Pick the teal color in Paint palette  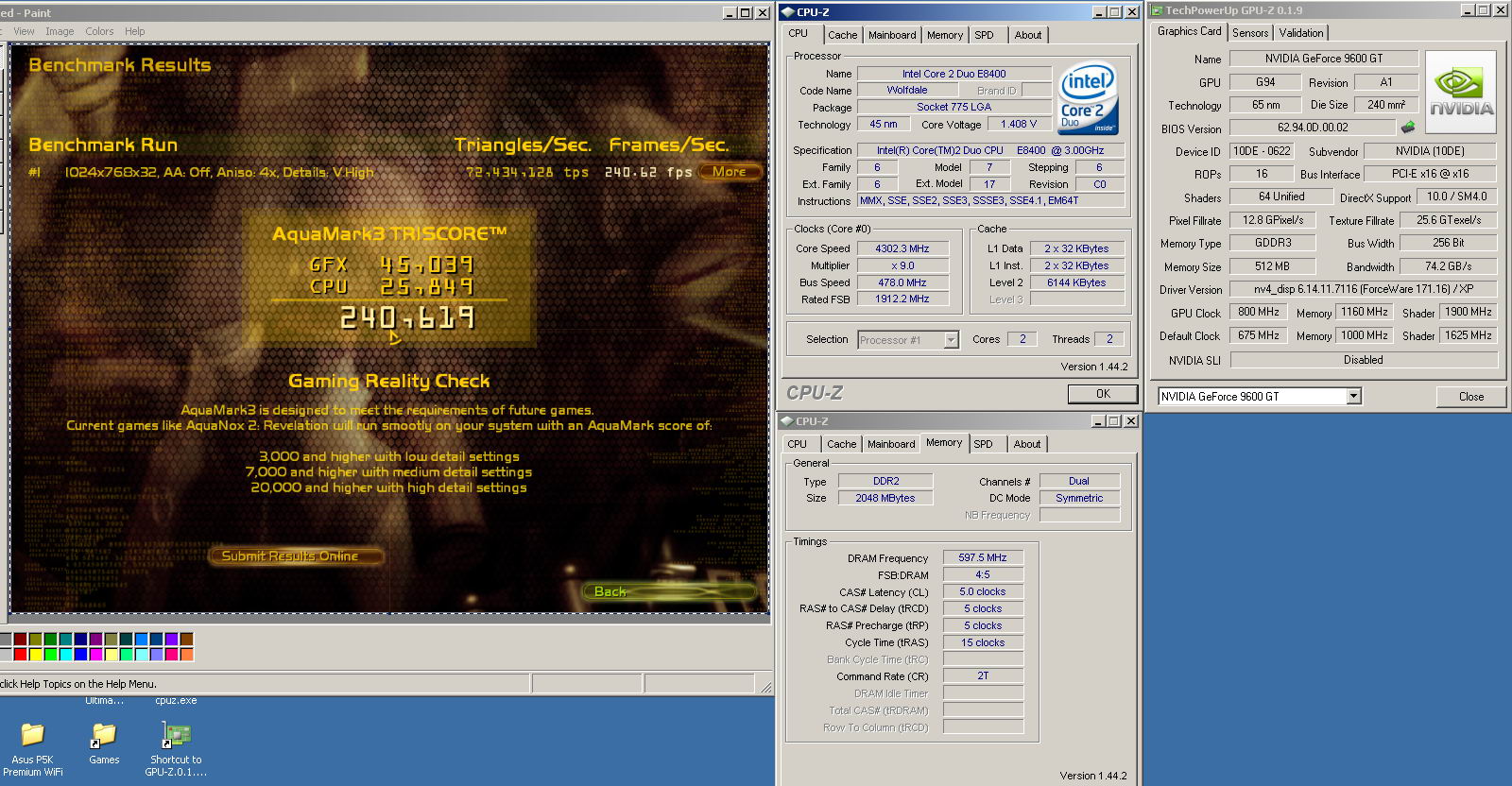(x=65, y=640)
